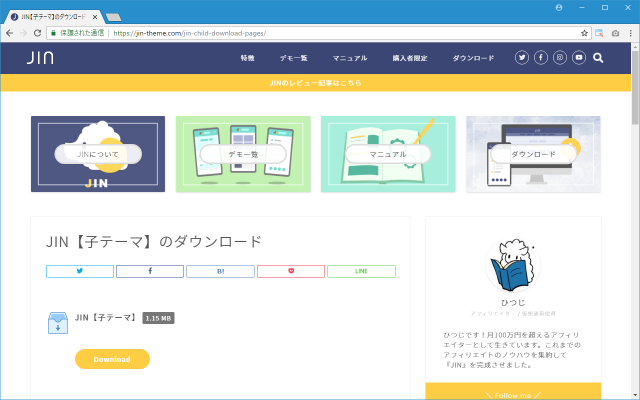The width and height of the screenshot is (640, 400).
Task: Open the Chrome three-dot menu
Action: [x=630, y=32]
